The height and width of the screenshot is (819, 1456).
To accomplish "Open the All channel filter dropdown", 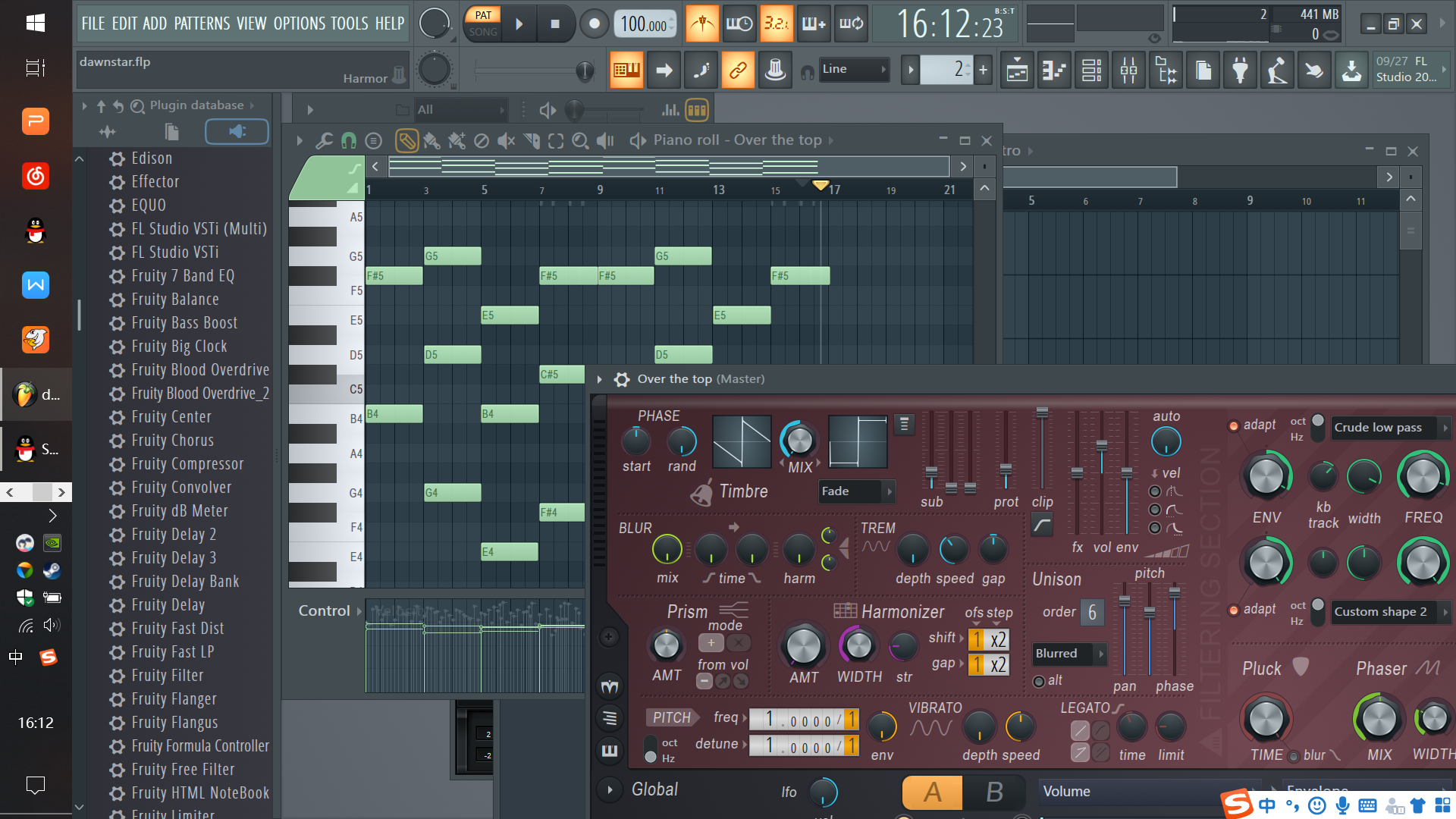I will (461, 110).
